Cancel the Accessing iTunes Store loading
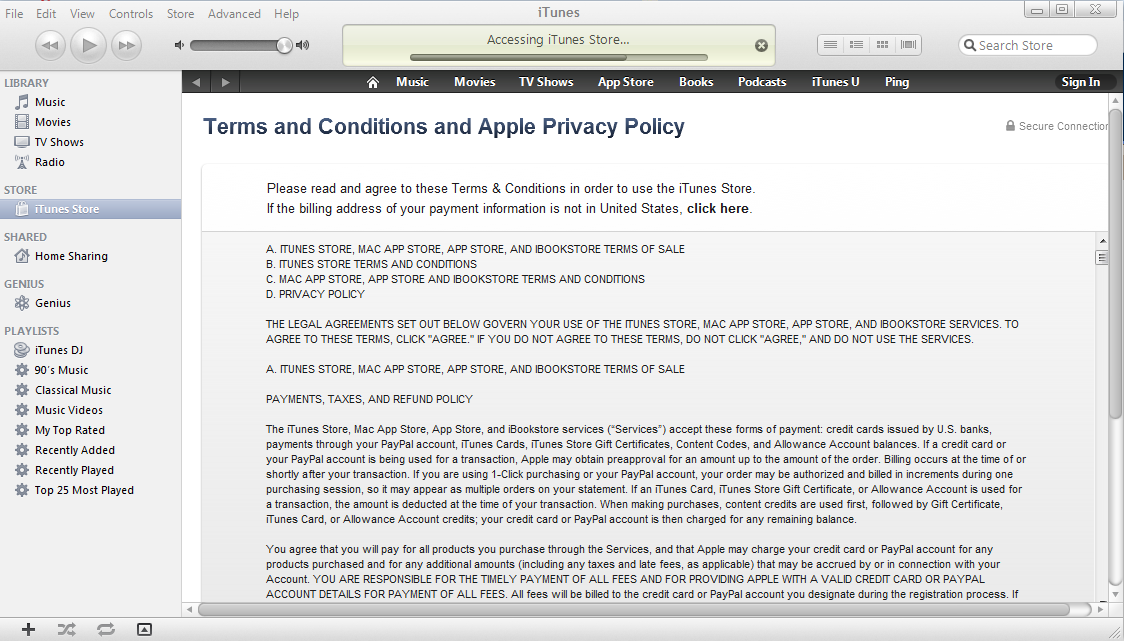Image resolution: width=1124 pixels, height=641 pixels. pyautogui.click(x=761, y=45)
